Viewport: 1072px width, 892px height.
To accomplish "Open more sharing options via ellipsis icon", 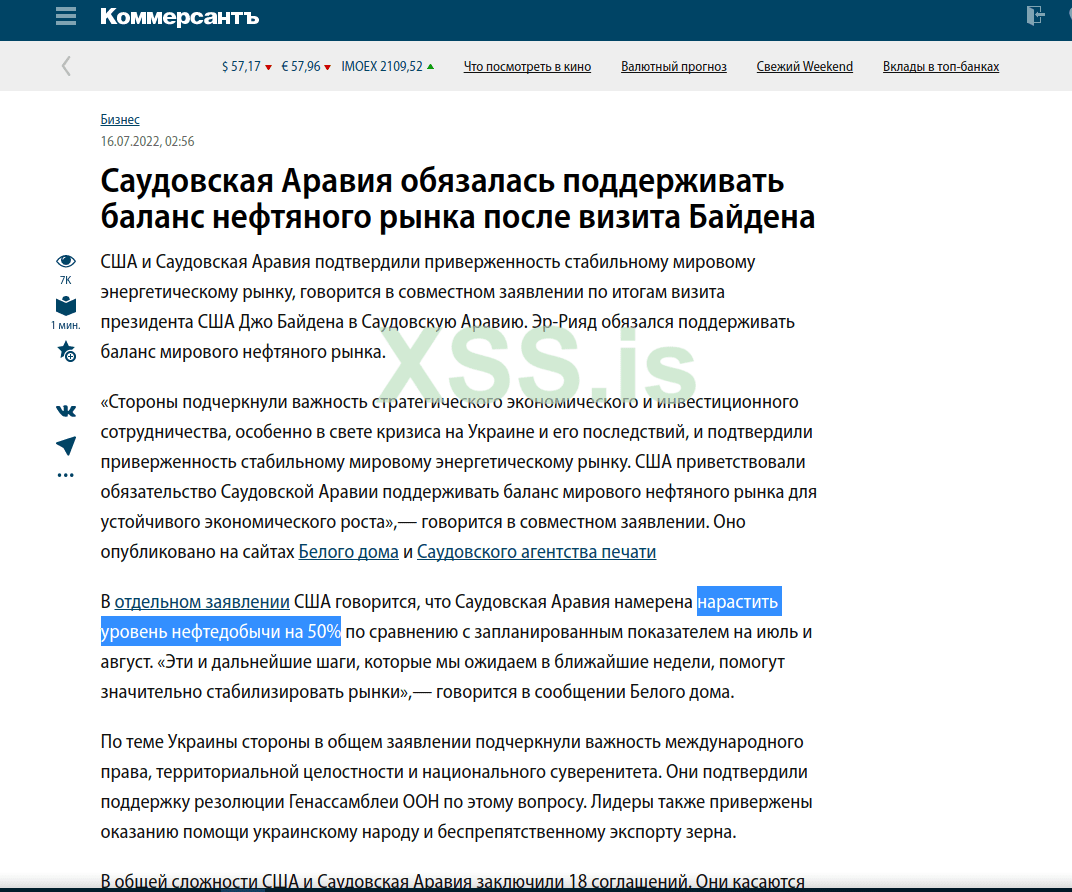I will click(65, 474).
